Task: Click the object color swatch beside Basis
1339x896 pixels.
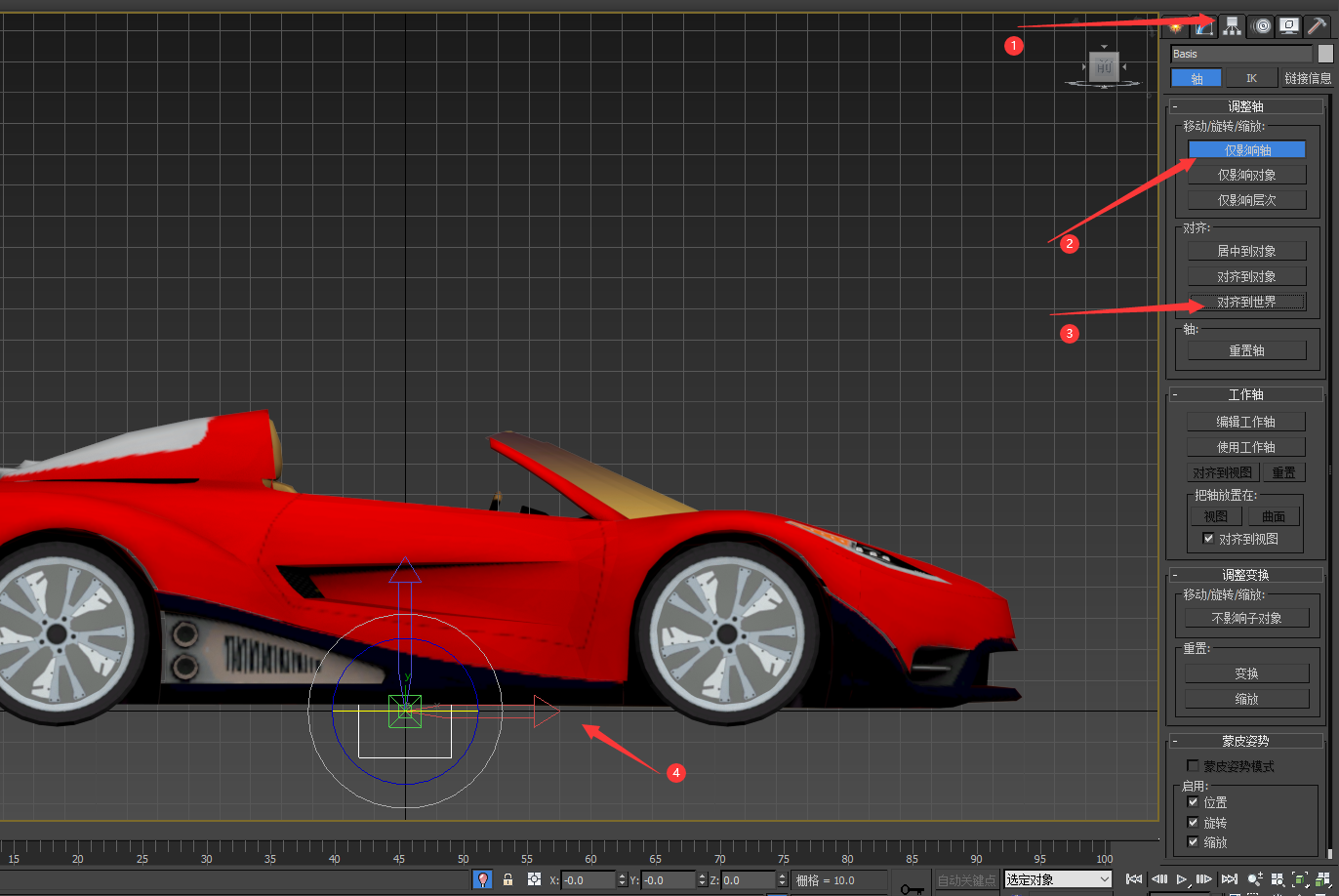Action: [1324, 54]
